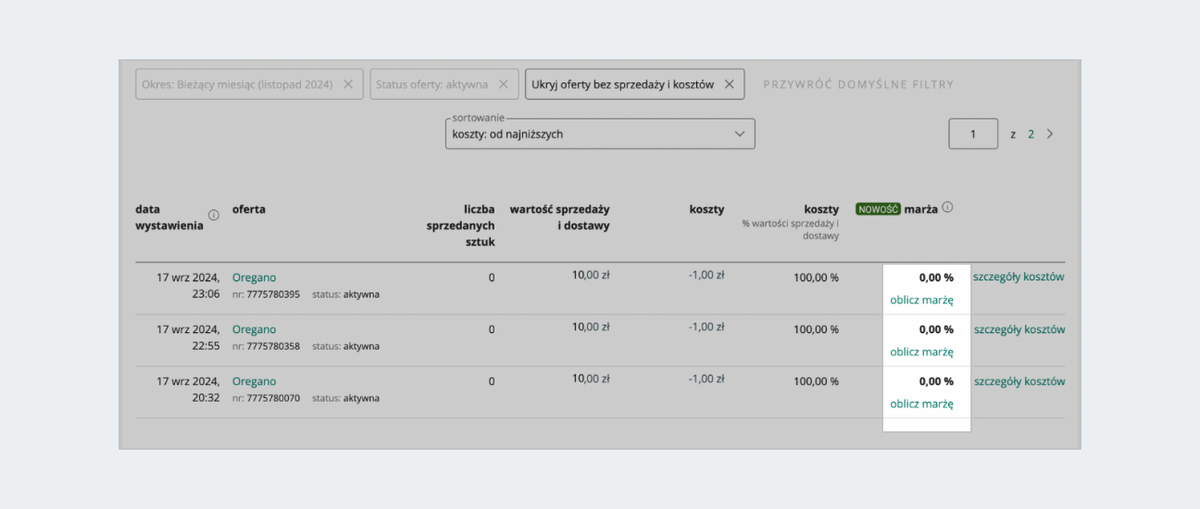Open Oregano offer nr 7775780395
1200x509 pixels.
254,277
